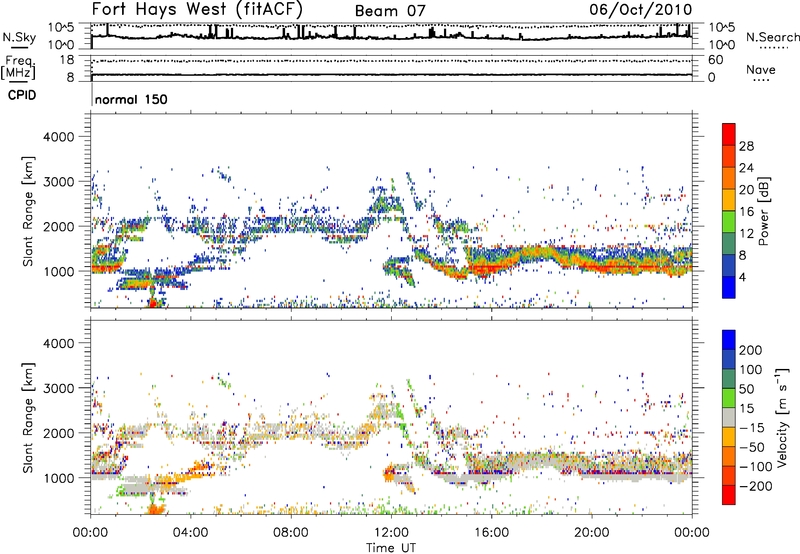This screenshot has width=800, height=554.
Task: Select the "60" Nave axis tick
Action: point(715,60)
